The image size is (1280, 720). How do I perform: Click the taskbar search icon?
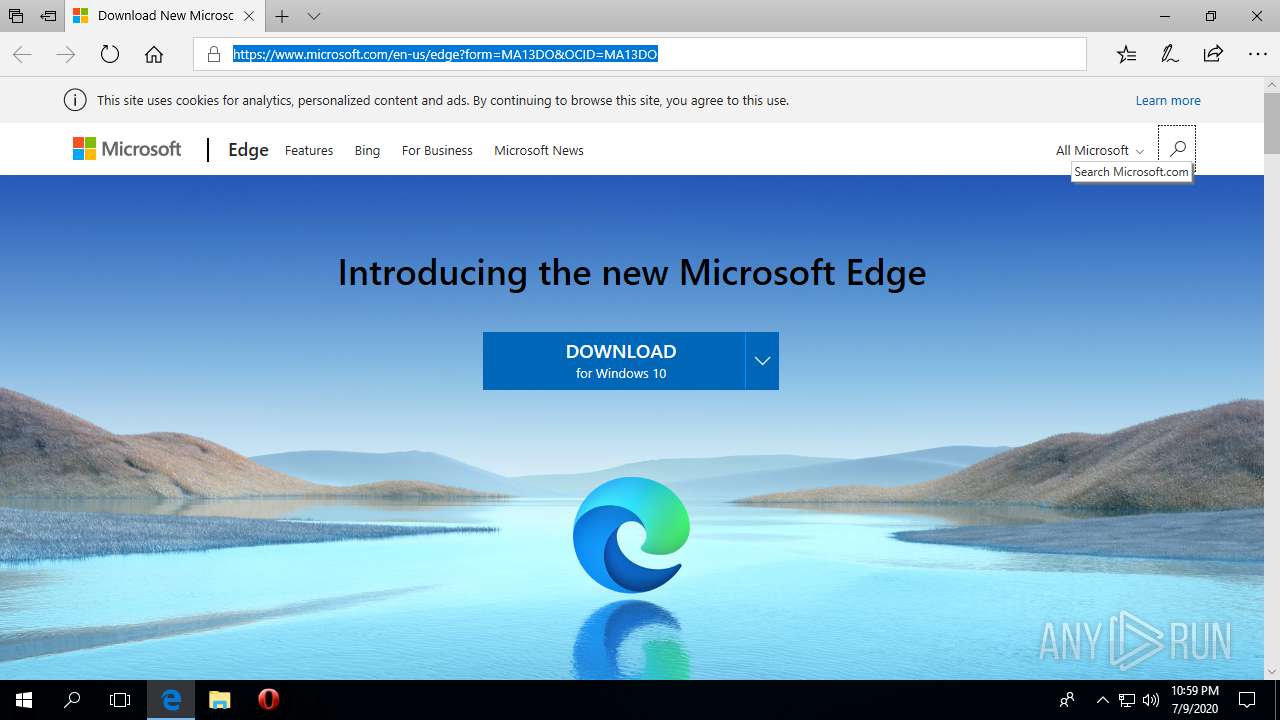(x=72, y=700)
